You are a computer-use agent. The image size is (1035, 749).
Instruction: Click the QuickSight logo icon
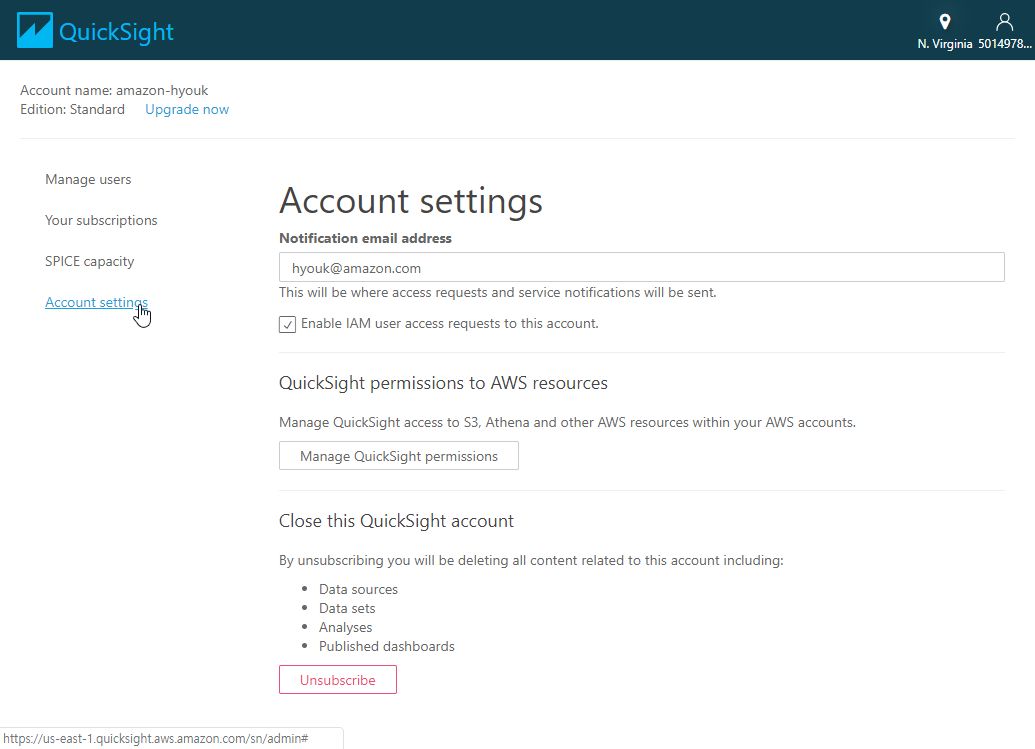coord(34,30)
